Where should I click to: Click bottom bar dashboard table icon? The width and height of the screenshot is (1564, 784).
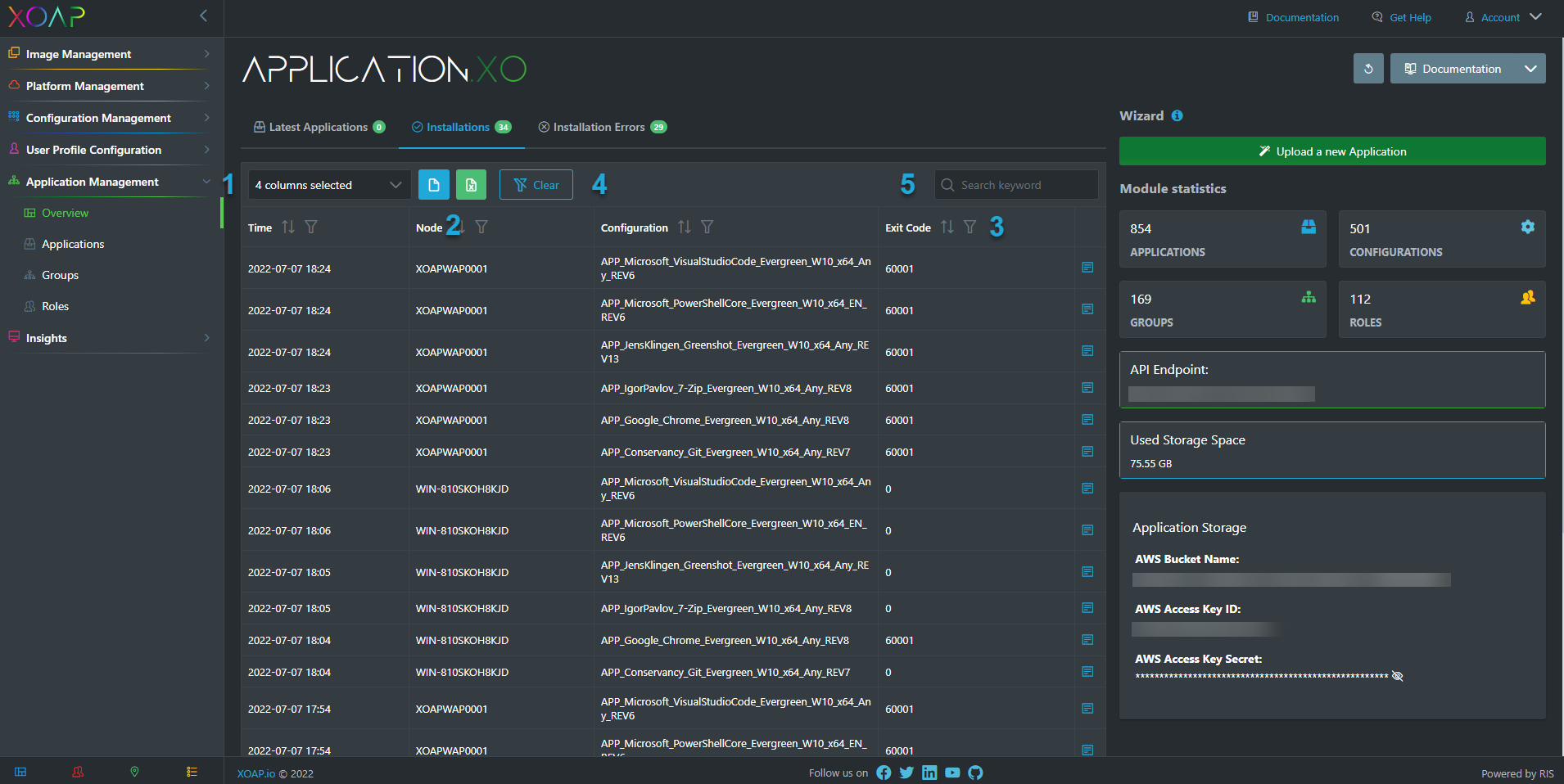point(20,772)
